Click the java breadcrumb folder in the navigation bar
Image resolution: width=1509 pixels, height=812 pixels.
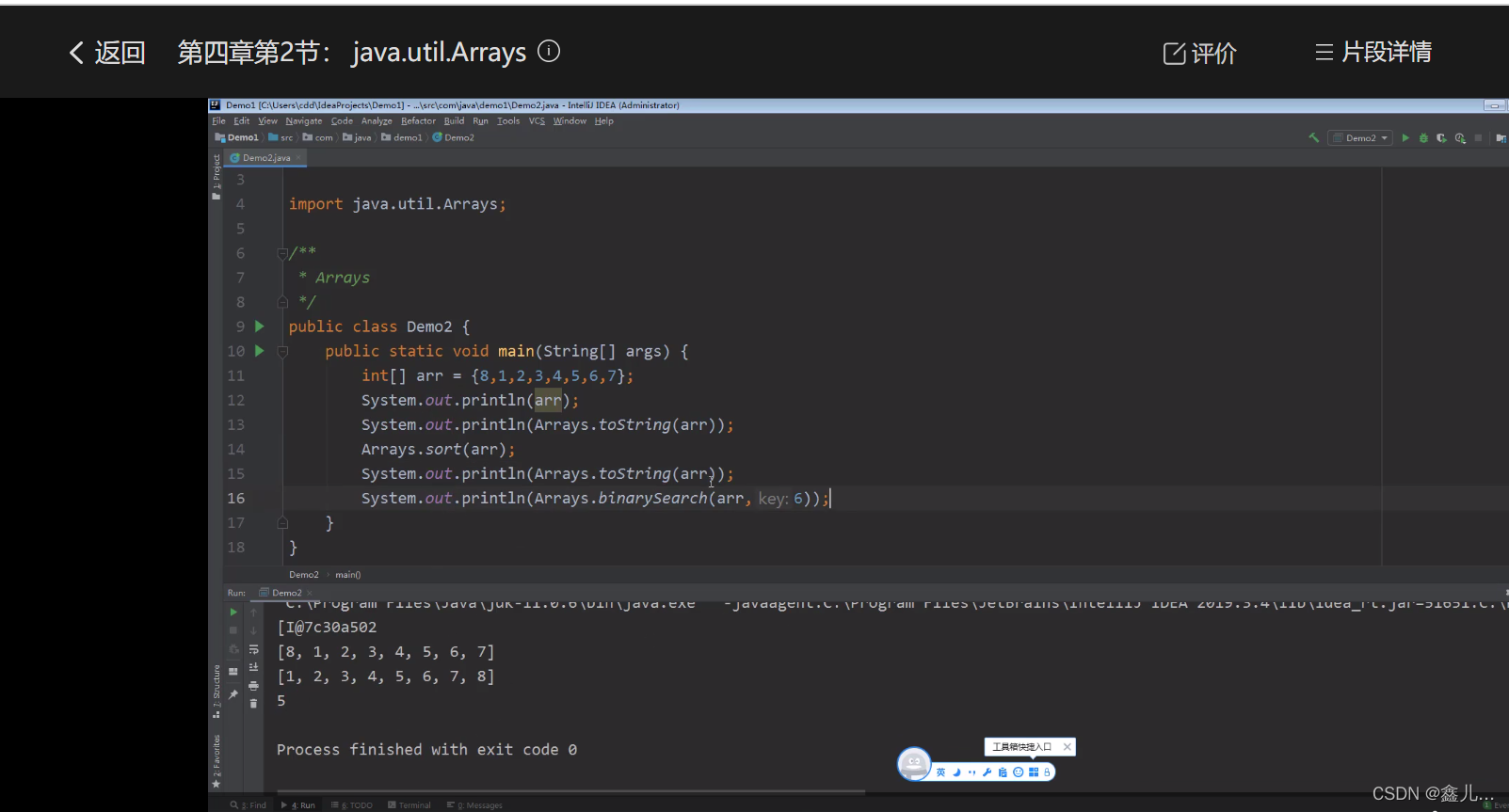[x=358, y=138]
